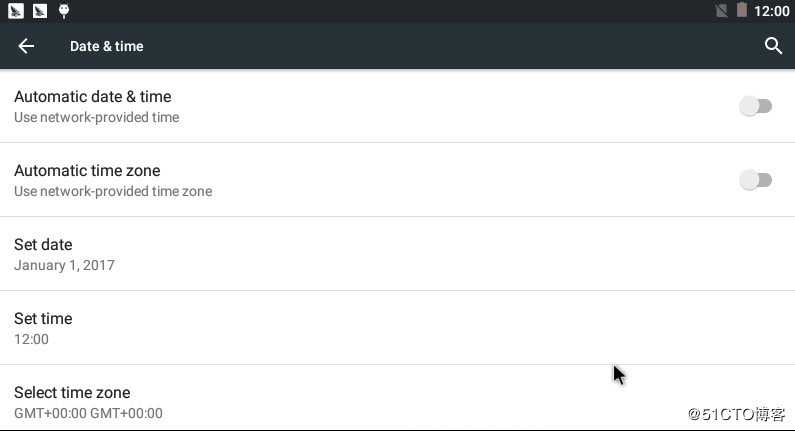Image resolution: width=795 pixels, height=431 pixels.
Task: Open settings search with magnifier icon
Action: coord(772,46)
